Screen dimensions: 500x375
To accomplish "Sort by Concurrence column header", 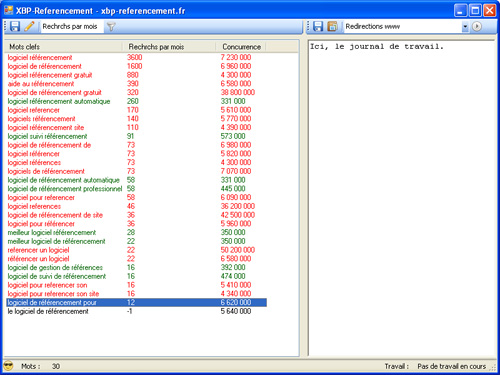I will (241, 47).
